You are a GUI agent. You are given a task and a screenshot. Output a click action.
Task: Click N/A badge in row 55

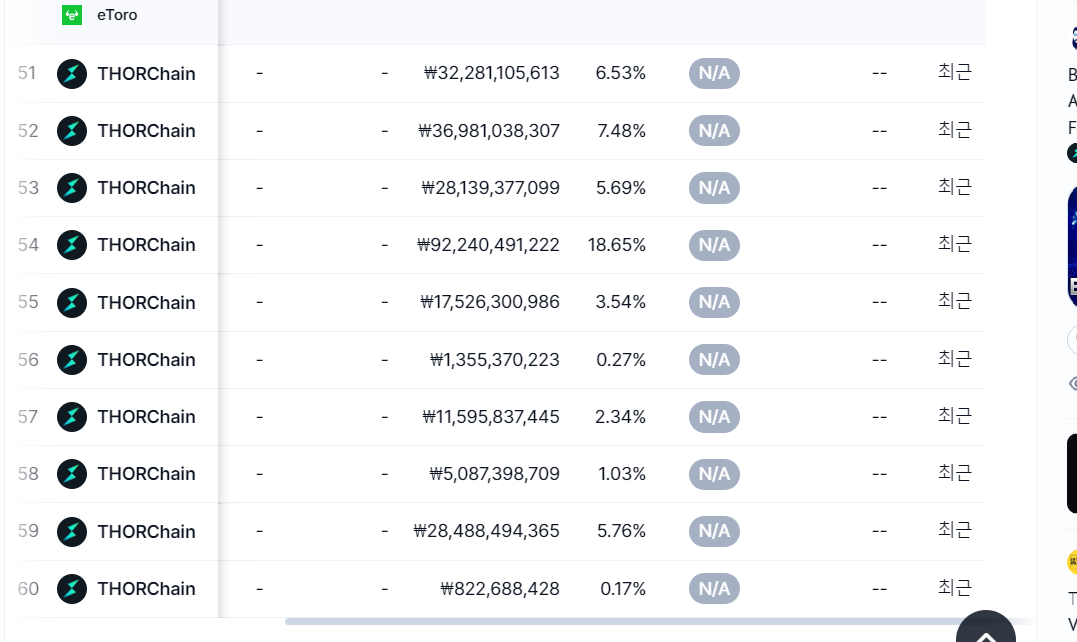click(714, 302)
